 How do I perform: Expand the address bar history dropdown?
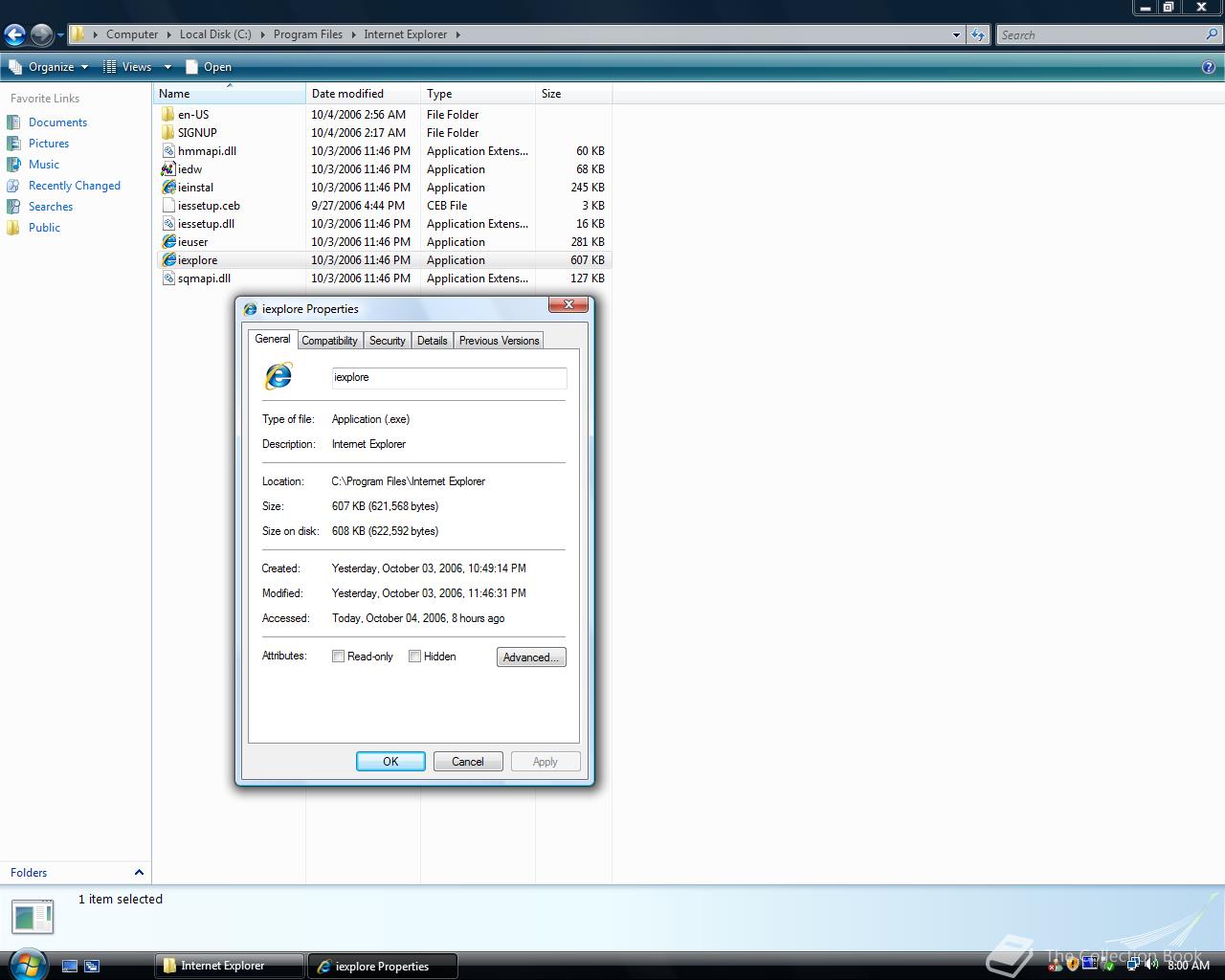(956, 35)
